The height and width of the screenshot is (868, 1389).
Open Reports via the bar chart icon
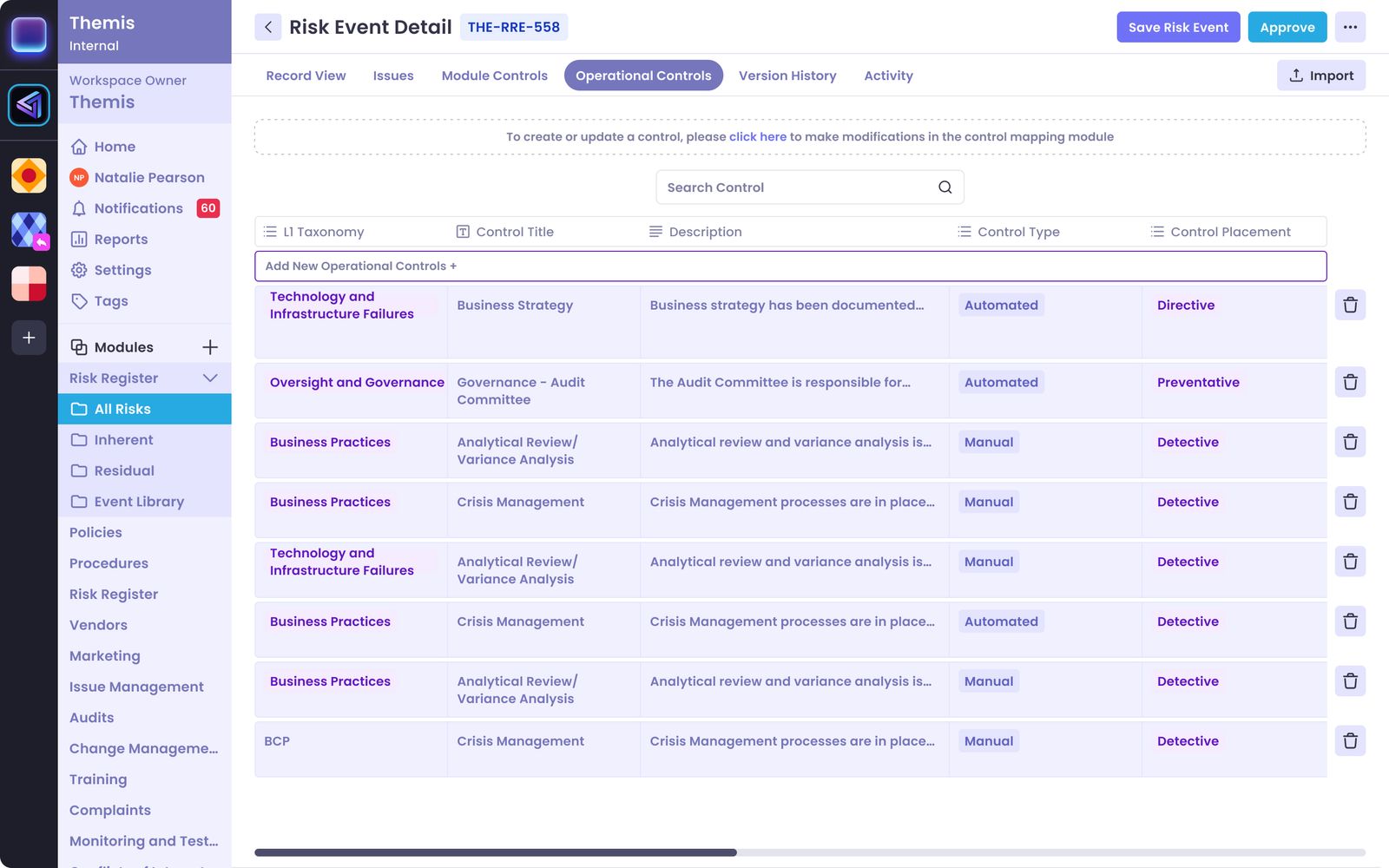[x=78, y=239]
